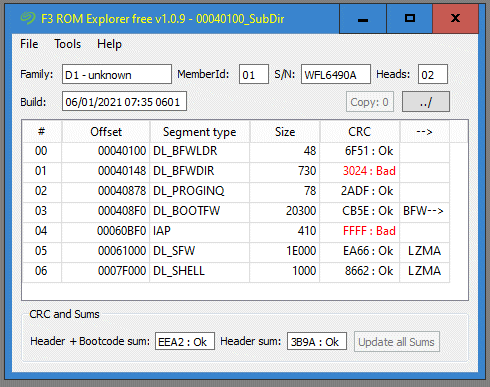The height and width of the screenshot is (387, 490).
Task: Click the EA66 : Ok CRC cell
Action: [360, 251]
